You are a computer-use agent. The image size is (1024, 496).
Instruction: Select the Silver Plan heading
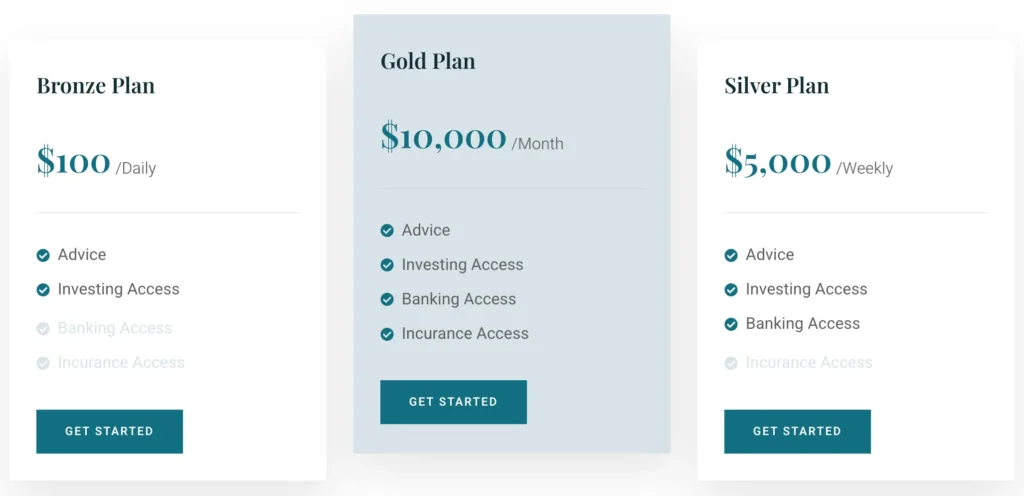(x=777, y=86)
